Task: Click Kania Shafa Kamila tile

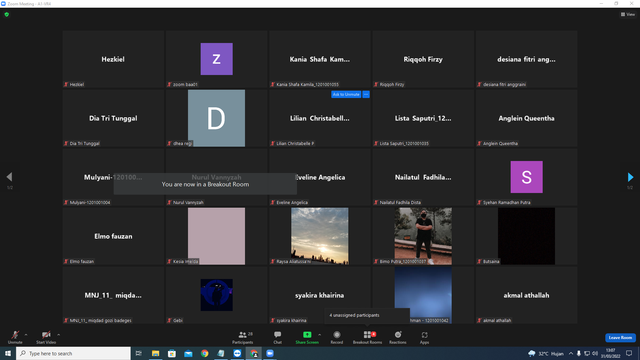Action: 320,59
